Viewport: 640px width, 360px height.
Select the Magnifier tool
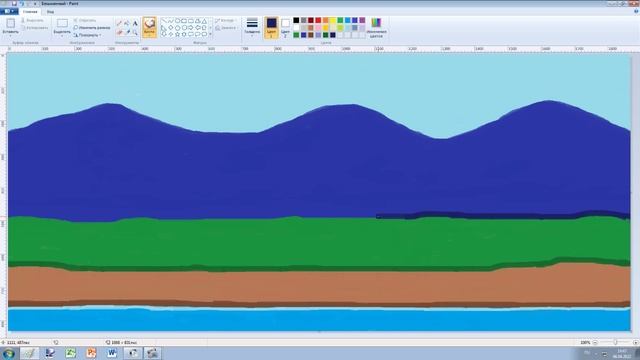coord(135,32)
